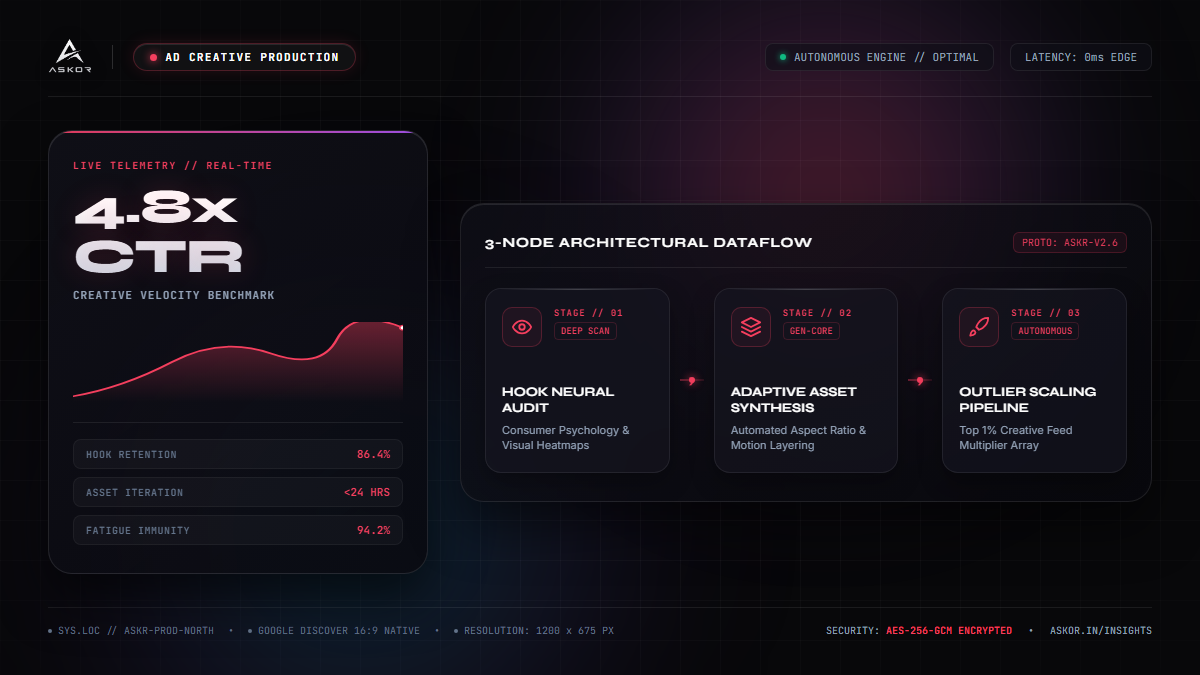Click the ADAPTIVE ASSET SYNTHESIS title

pyautogui.click(x=794, y=399)
